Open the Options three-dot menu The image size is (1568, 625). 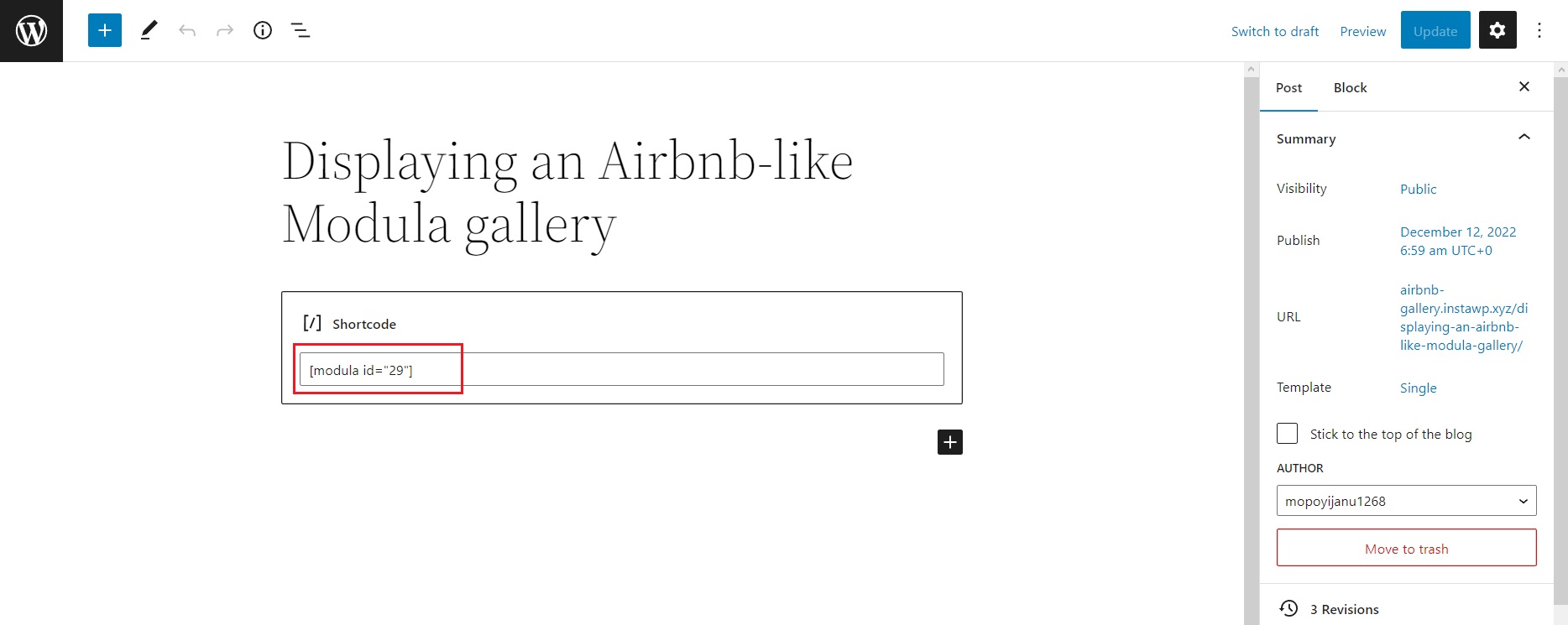[1539, 31]
